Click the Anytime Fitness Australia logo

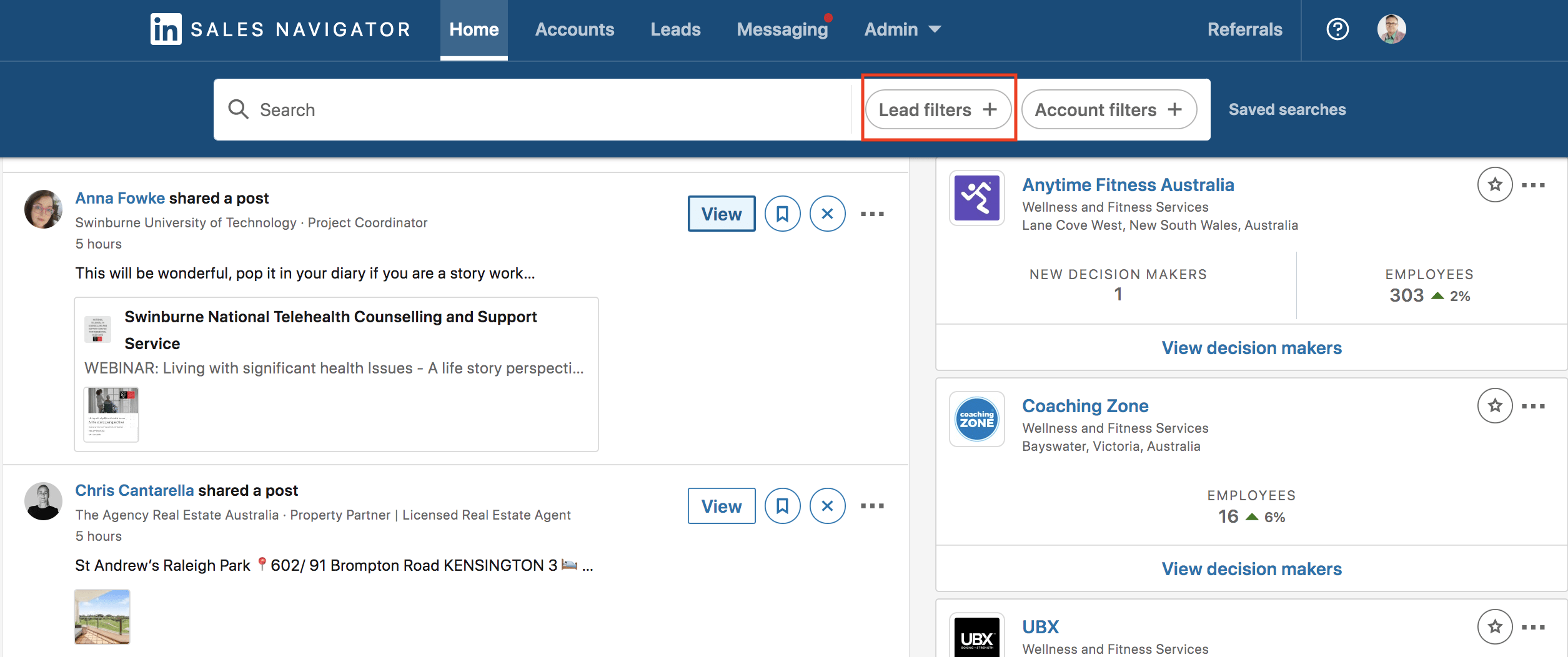click(x=977, y=198)
